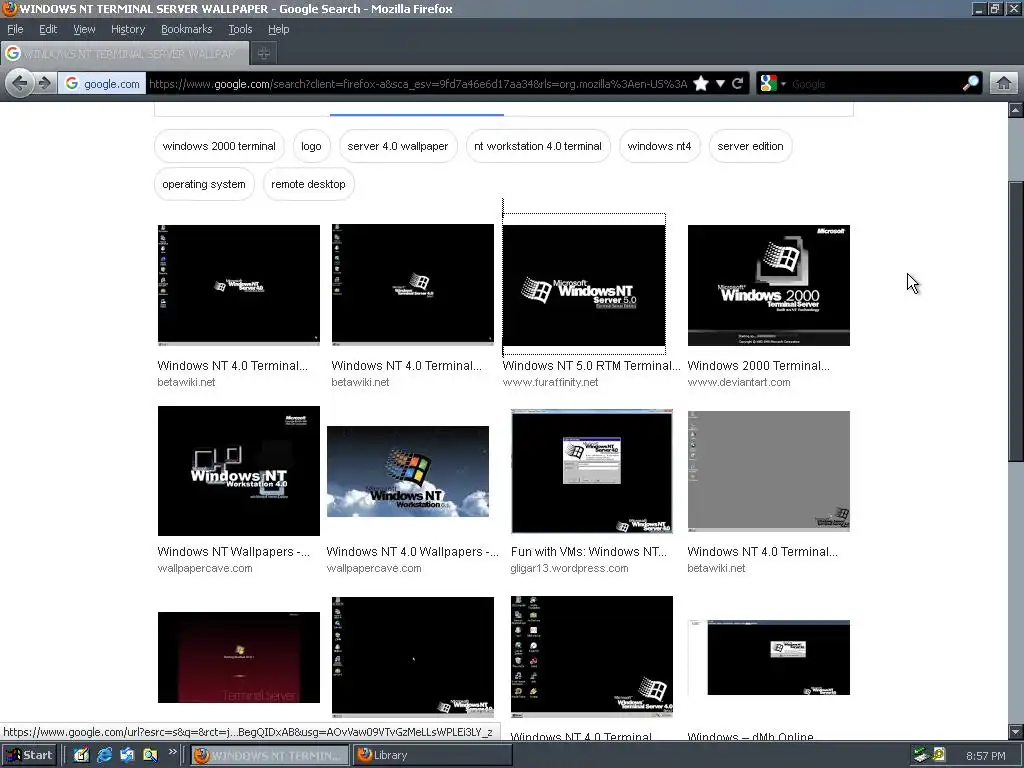Open a new tab with plus button
The image size is (1024, 768).
(x=264, y=54)
